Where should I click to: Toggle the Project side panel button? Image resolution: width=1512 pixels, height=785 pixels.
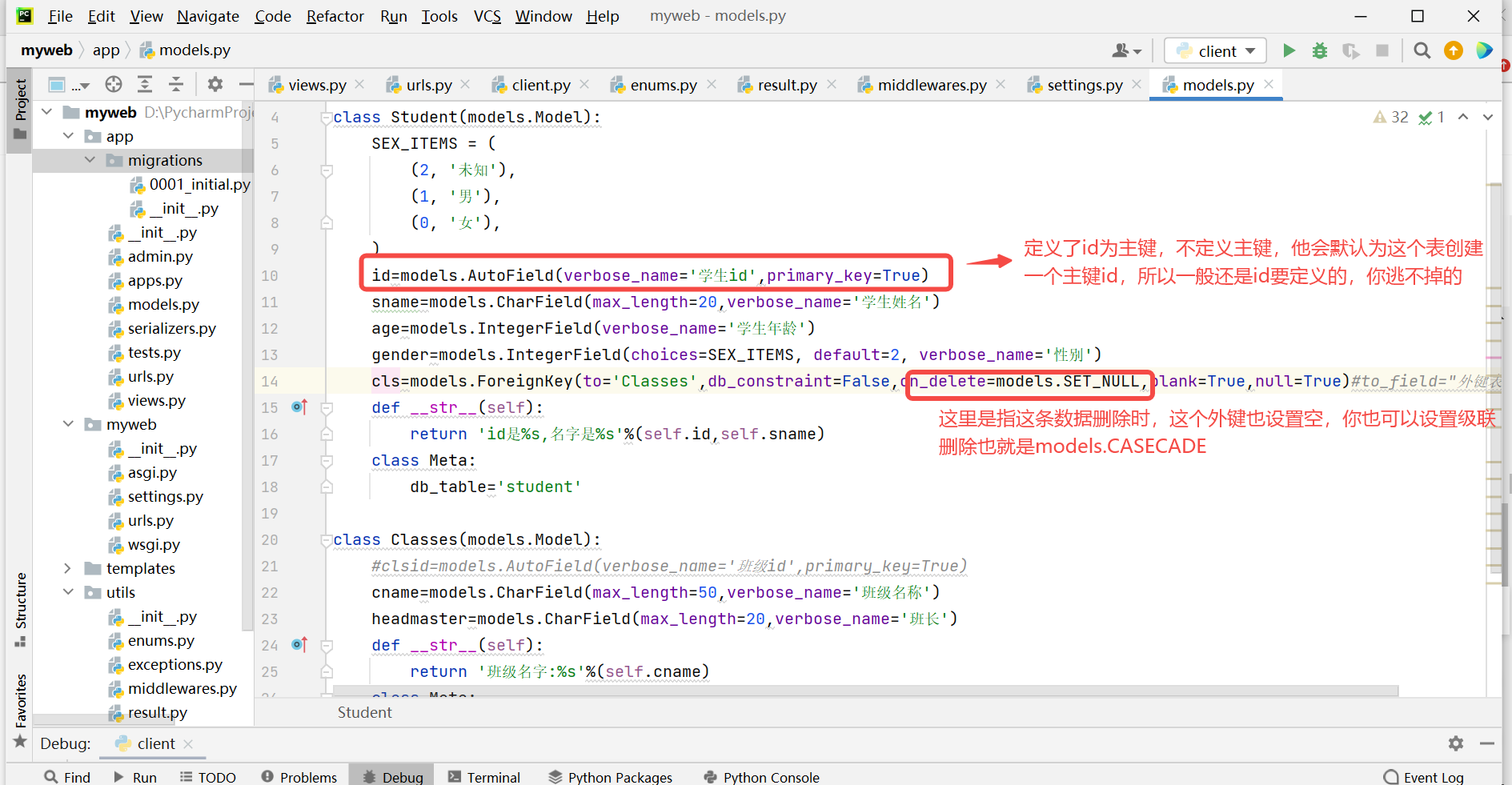click(21, 109)
